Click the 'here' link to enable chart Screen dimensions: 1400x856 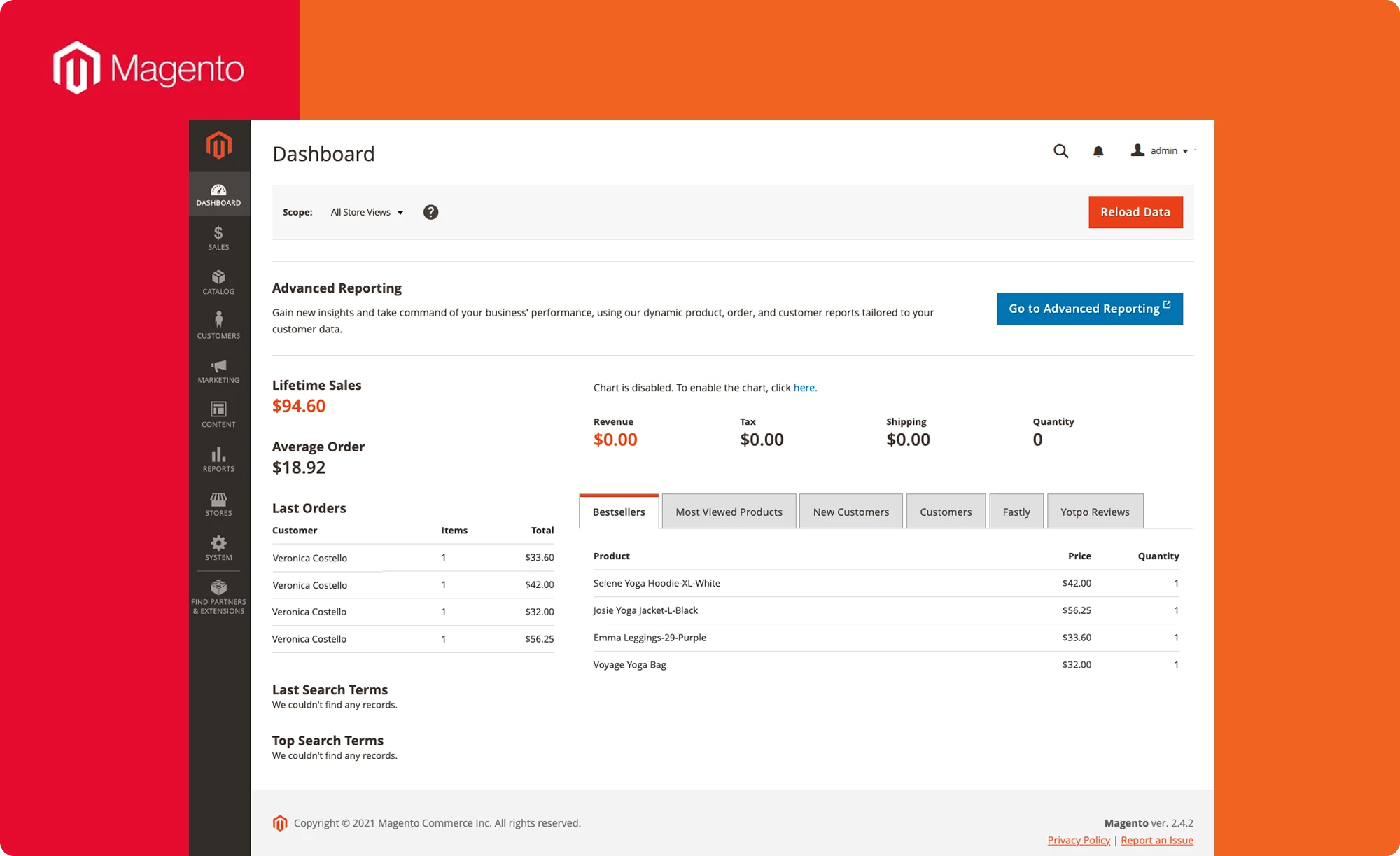804,388
